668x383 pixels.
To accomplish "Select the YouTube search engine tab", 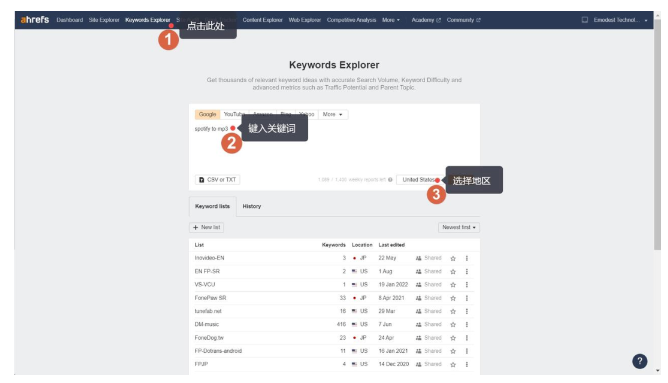I will tap(233, 114).
